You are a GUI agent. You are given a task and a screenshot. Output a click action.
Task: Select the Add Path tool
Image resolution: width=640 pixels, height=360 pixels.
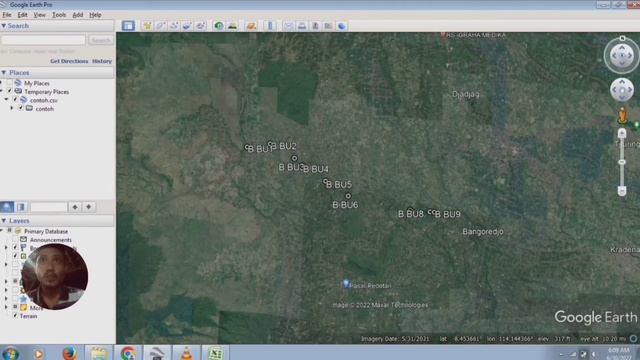pos(174,26)
